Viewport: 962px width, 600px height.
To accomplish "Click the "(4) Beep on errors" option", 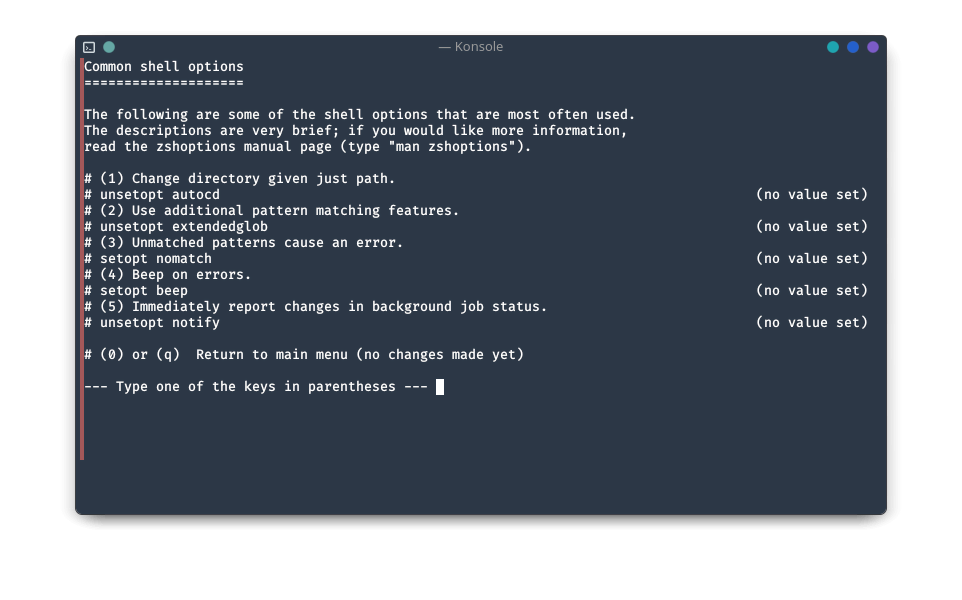I will tap(167, 274).
